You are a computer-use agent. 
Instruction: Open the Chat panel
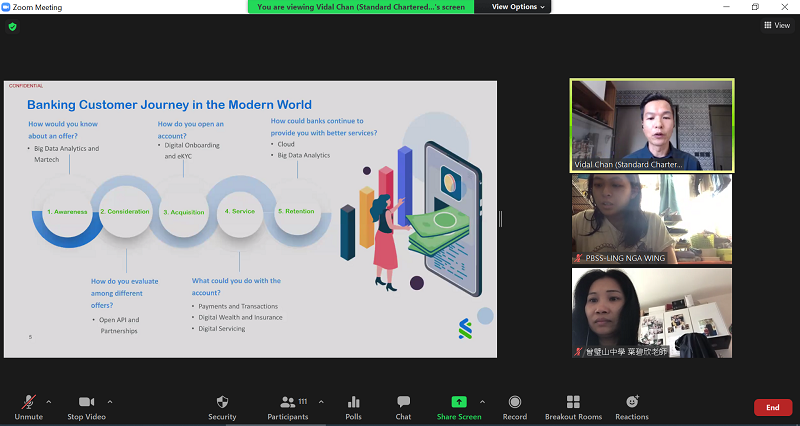click(x=403, y=402)
